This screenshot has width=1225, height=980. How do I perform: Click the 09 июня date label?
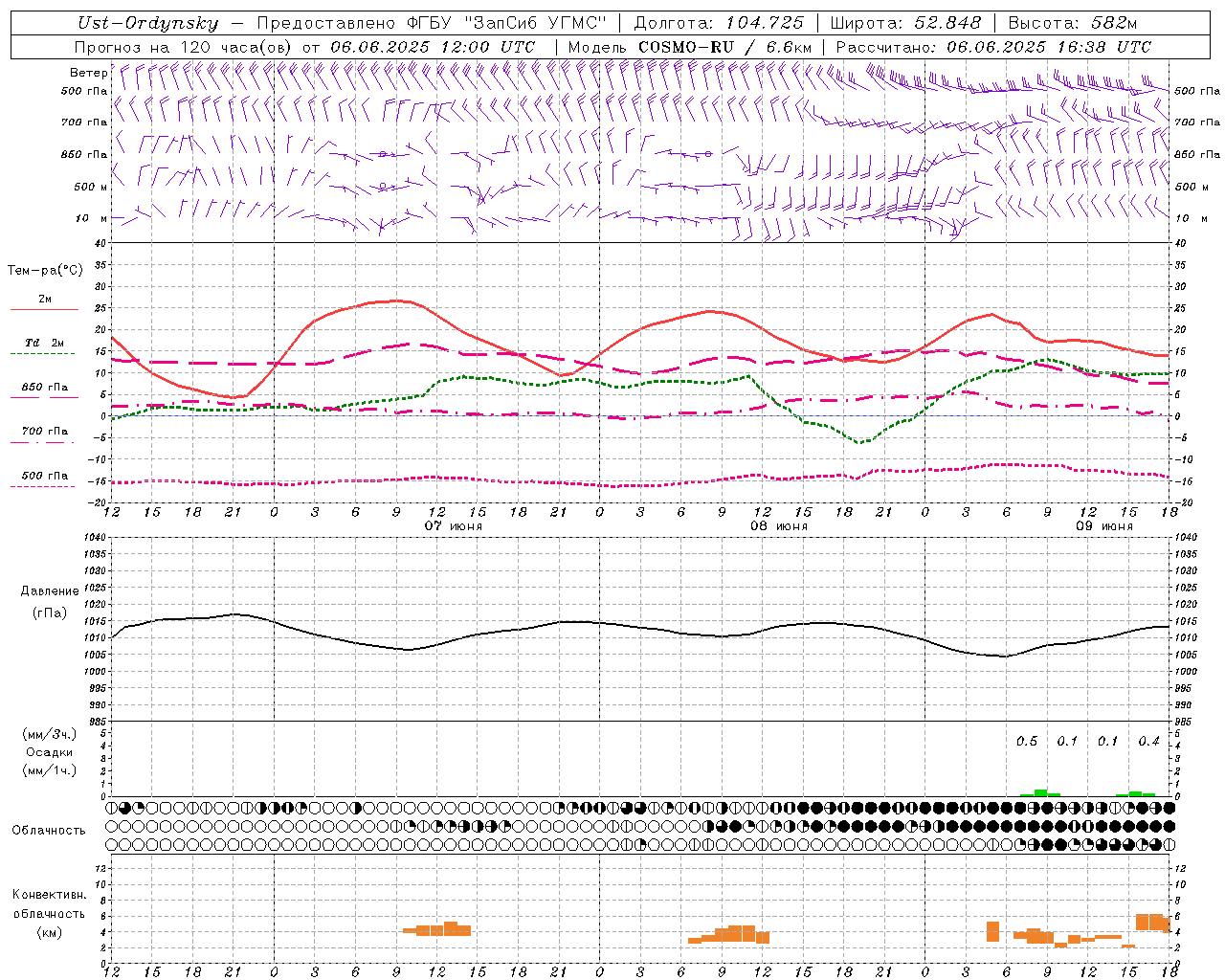[x=1103, y=526]
